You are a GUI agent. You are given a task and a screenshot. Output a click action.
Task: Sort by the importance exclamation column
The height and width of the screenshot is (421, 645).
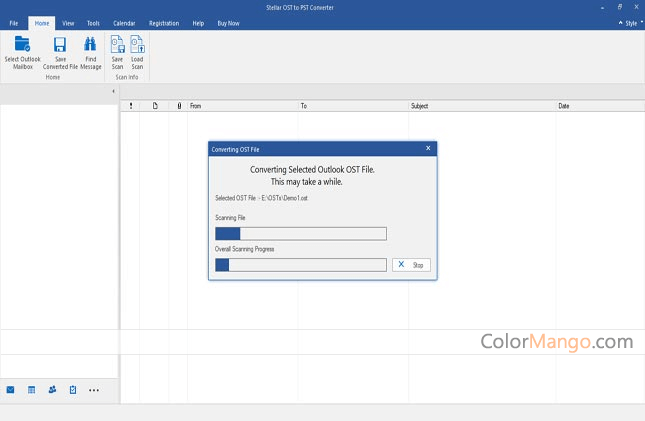131,106
